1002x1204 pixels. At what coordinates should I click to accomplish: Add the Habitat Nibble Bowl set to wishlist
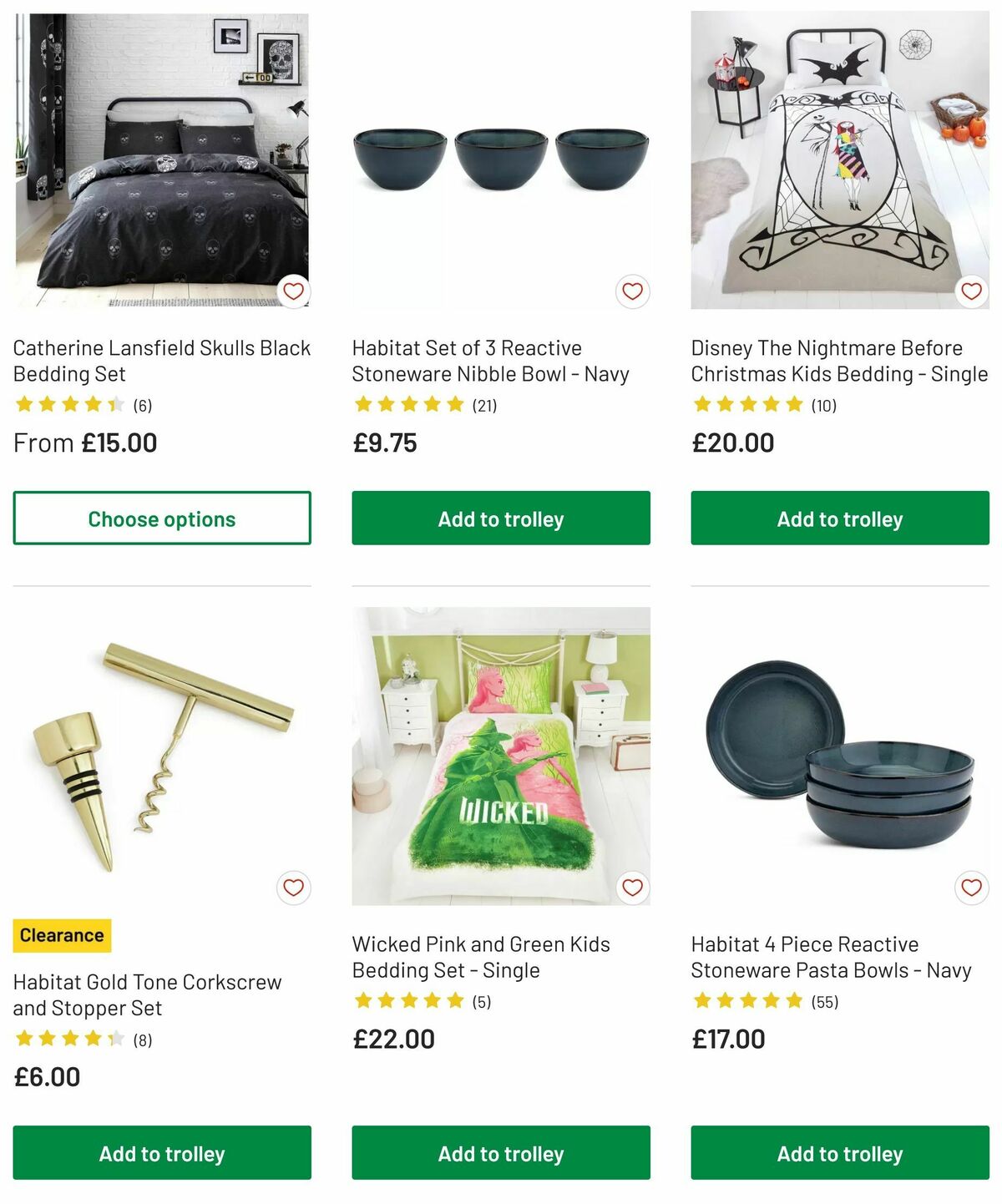[632, 291]
